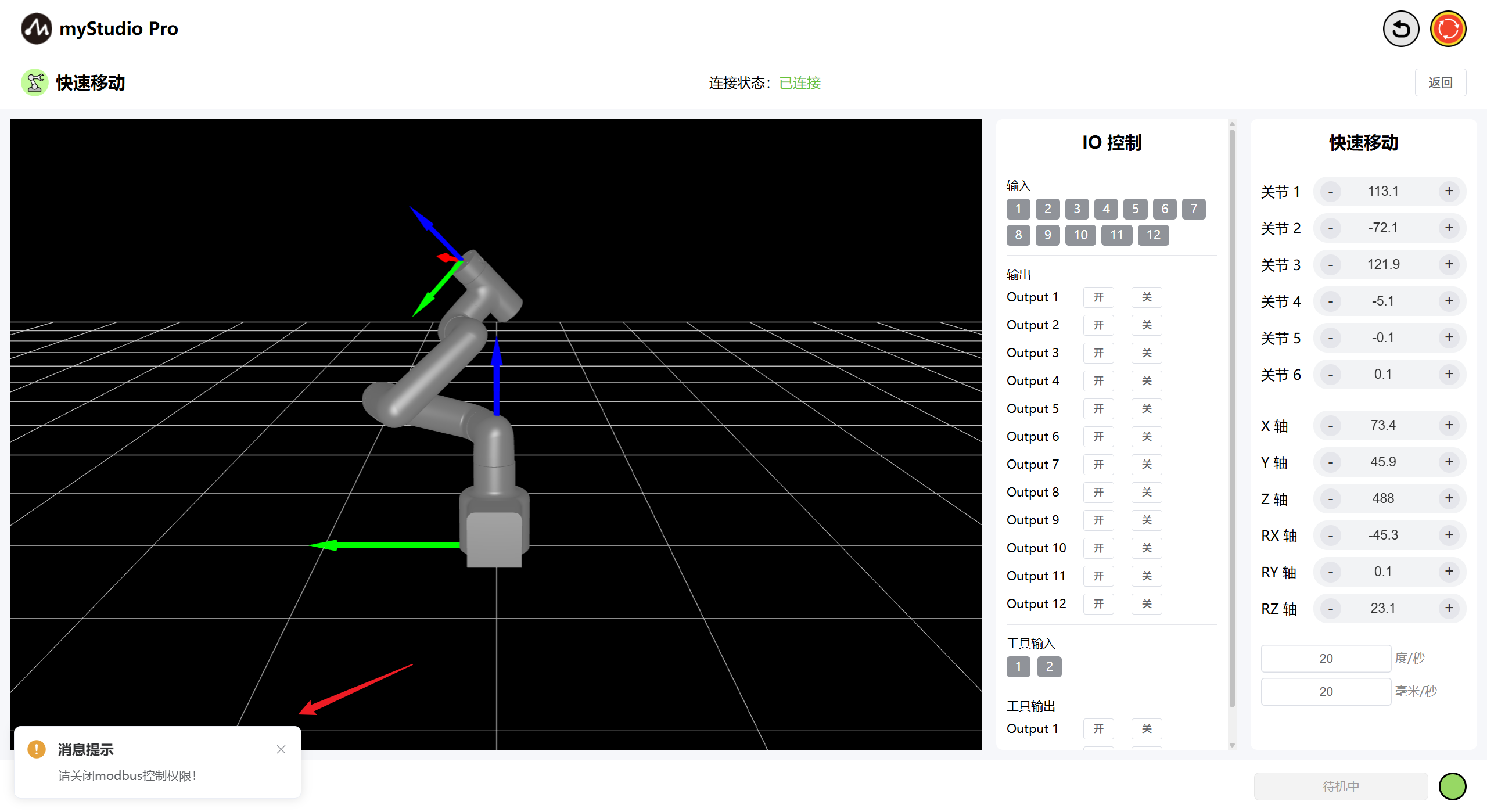Decrease 关节 2 with minus button
This screenshot has height=812, width=1487.
point(1331,228)
